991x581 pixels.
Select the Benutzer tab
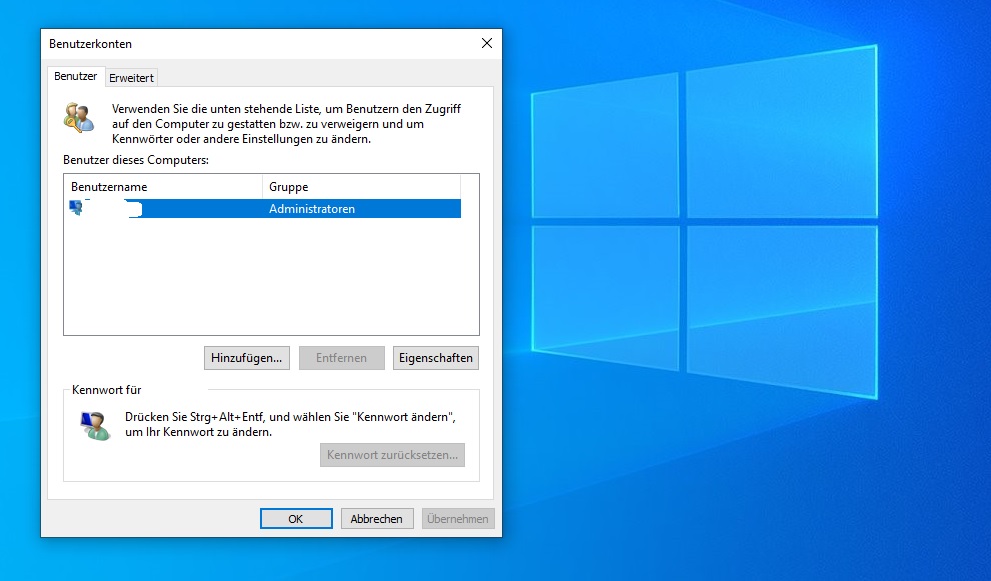click(75, 76)
